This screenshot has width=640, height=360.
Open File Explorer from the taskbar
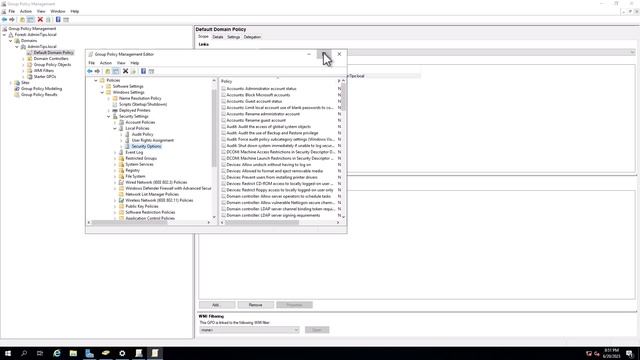[73, 353]
